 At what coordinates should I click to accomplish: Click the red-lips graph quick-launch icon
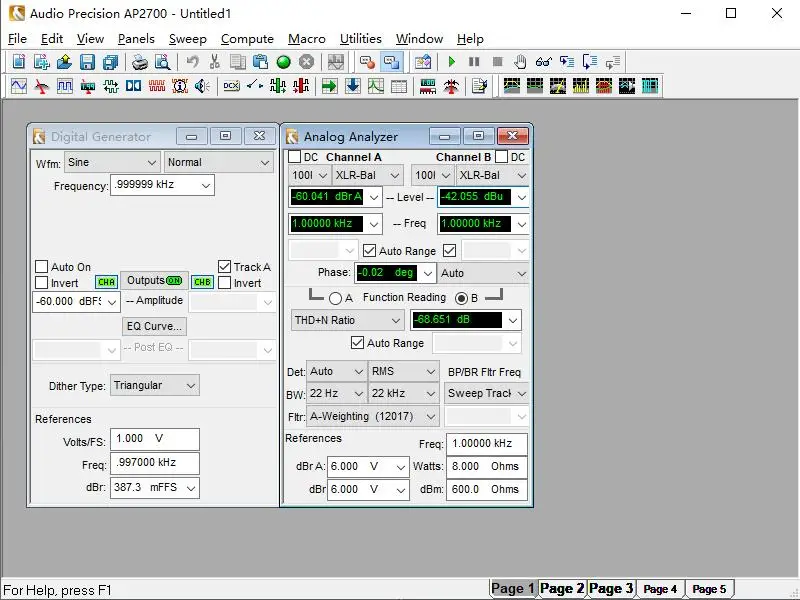pos(604,86)
